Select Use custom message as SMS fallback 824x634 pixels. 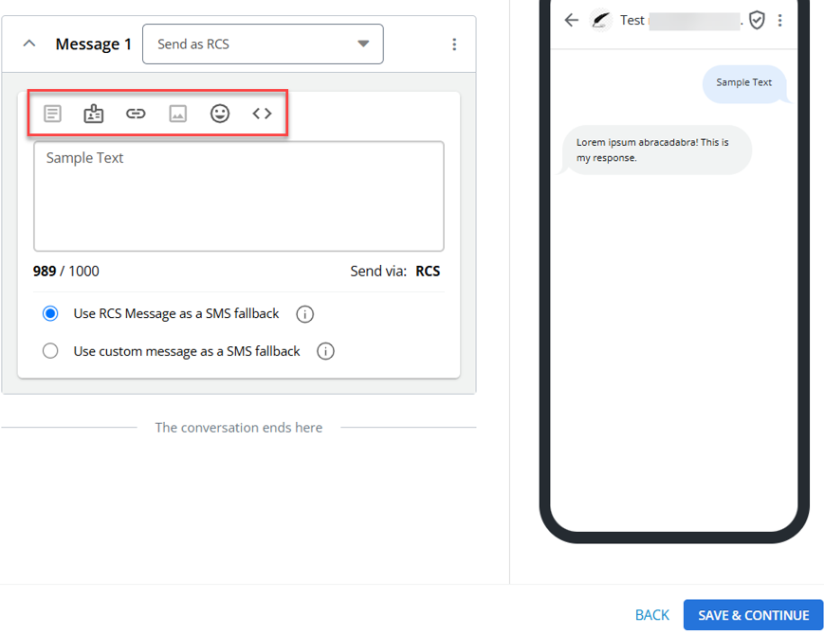point(51,351)
